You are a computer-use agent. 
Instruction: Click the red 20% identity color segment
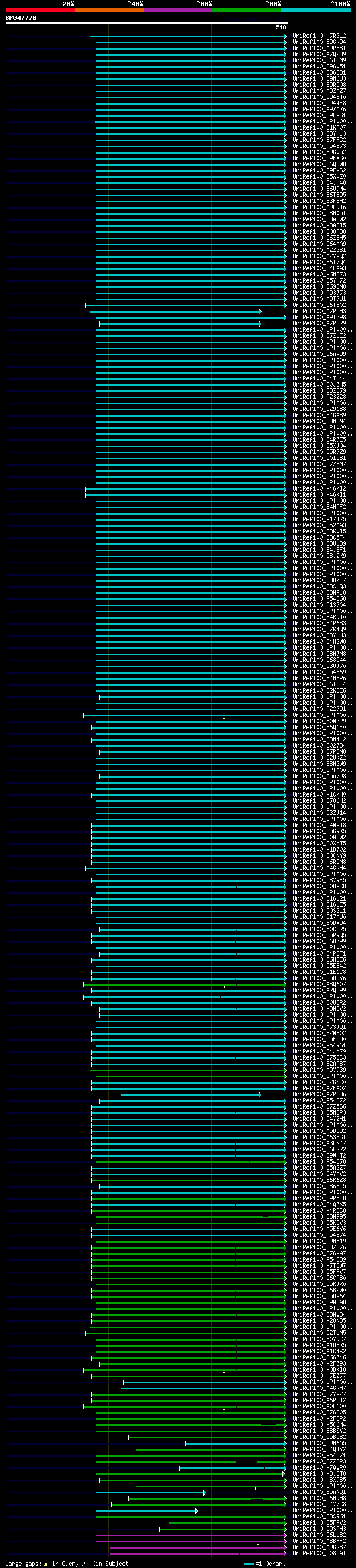click(x=39, y=10)
